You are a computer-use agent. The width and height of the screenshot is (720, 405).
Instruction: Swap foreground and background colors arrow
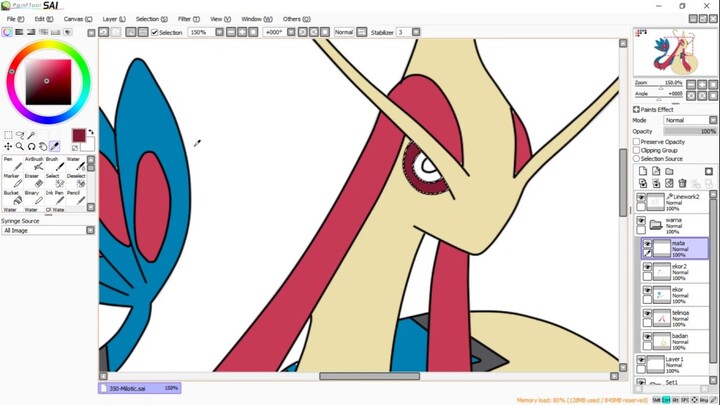click(91, 132)
